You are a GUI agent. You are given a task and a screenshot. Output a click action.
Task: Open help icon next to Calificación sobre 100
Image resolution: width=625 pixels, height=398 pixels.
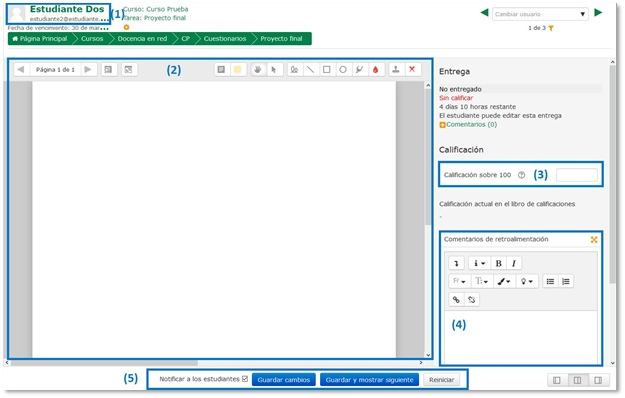521,175
